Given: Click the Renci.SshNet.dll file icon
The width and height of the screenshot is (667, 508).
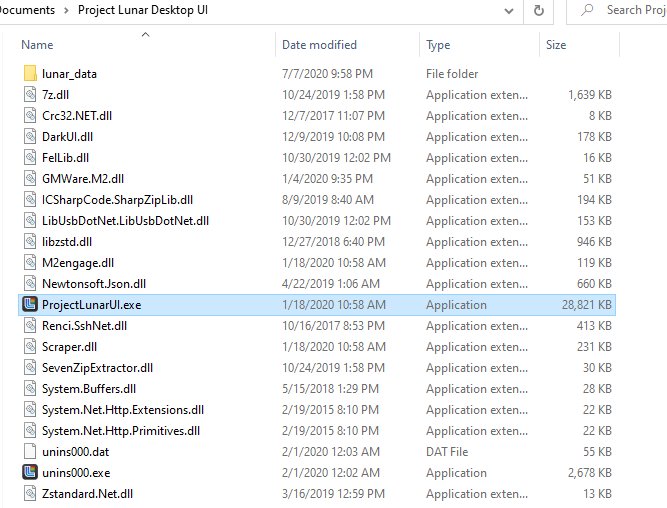Looking at the screenshot, I should click(30, 325).
